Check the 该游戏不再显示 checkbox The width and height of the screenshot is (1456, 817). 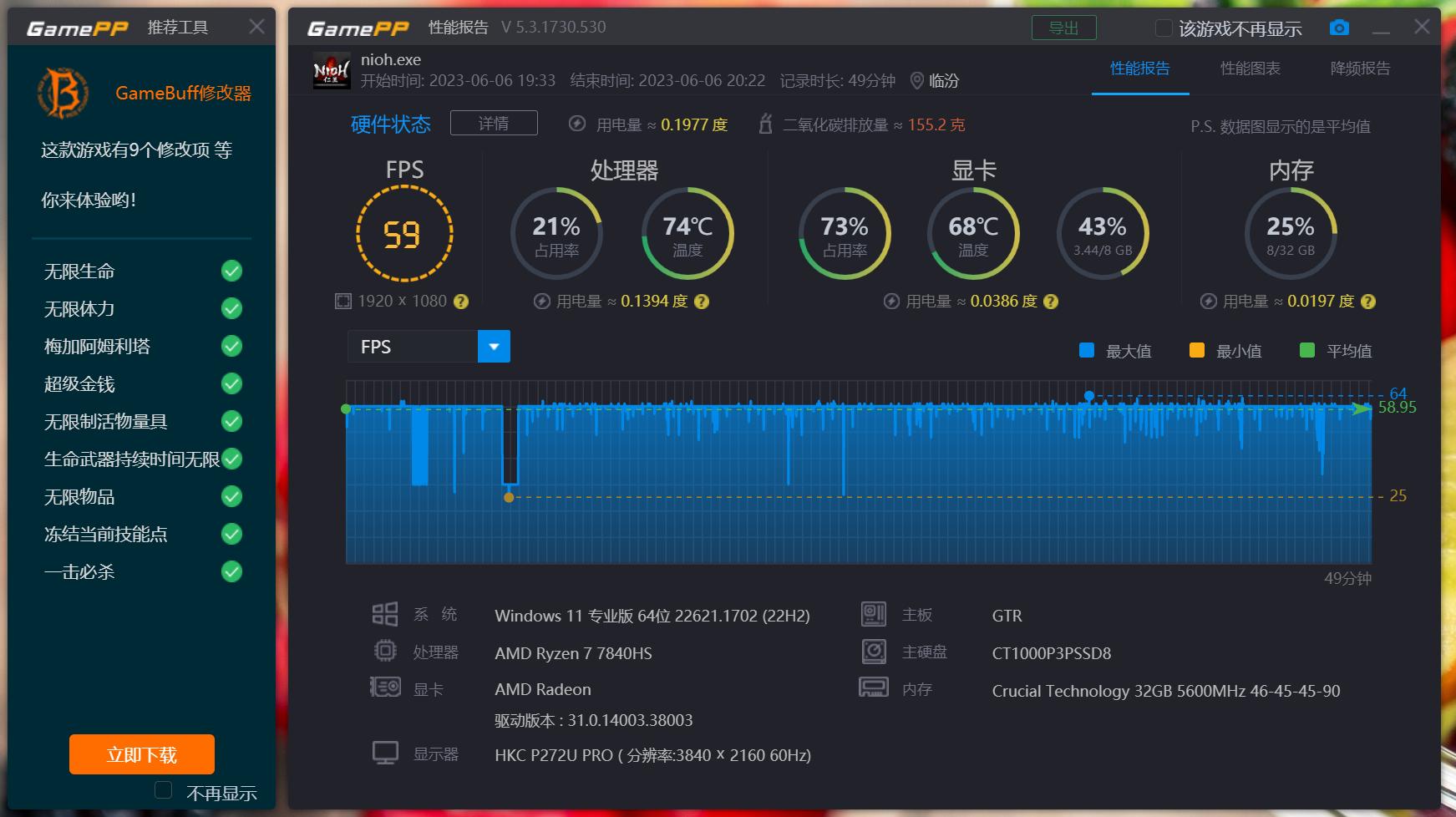coord(1162,28)
